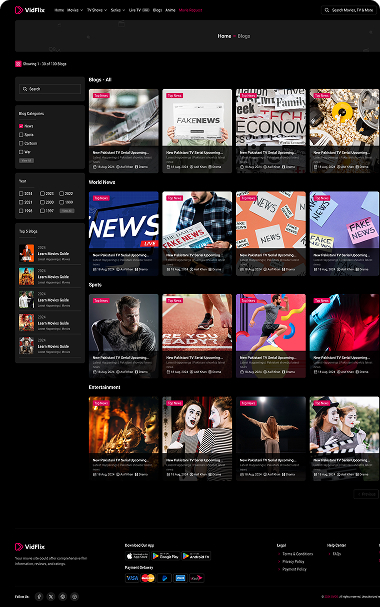Viewport: 380px width, 607px height.
Task: Click the sidebar blog Search field
Action: tap(50, 89)
